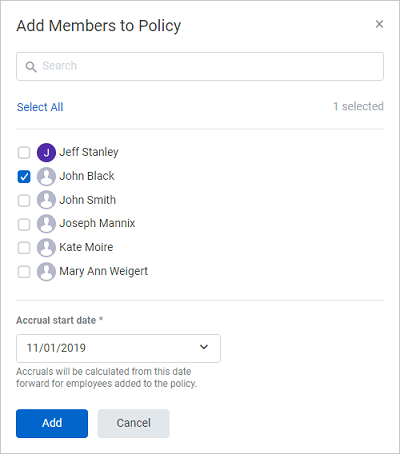Uncheck the John Black checkbox
The height and width of the screenshot is (454, 400).
[24, 177]
